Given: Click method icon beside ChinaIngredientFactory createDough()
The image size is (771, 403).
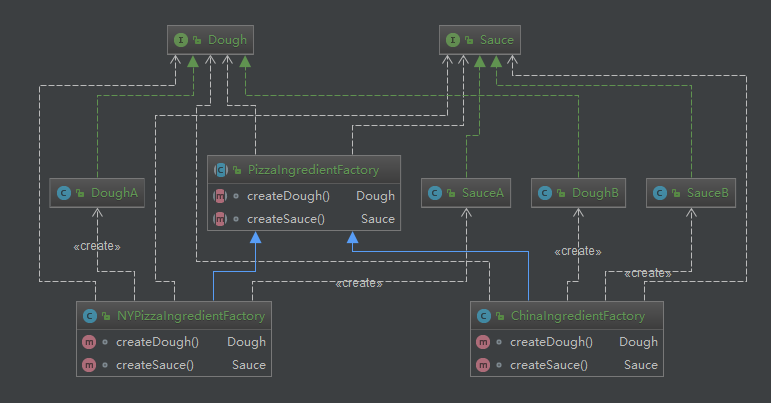Looking at the screenshot, I should 483,342.
